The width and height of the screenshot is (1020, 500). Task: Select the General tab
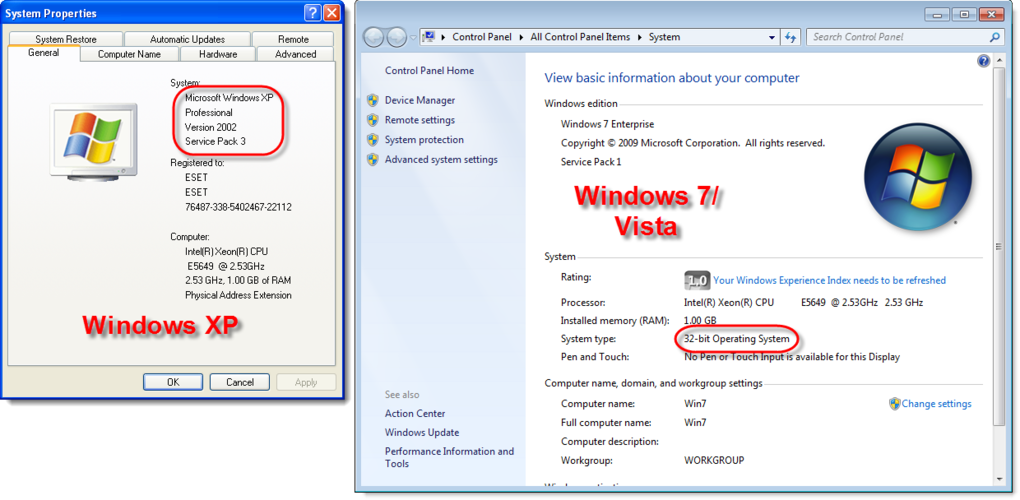(x=44, y=53)
